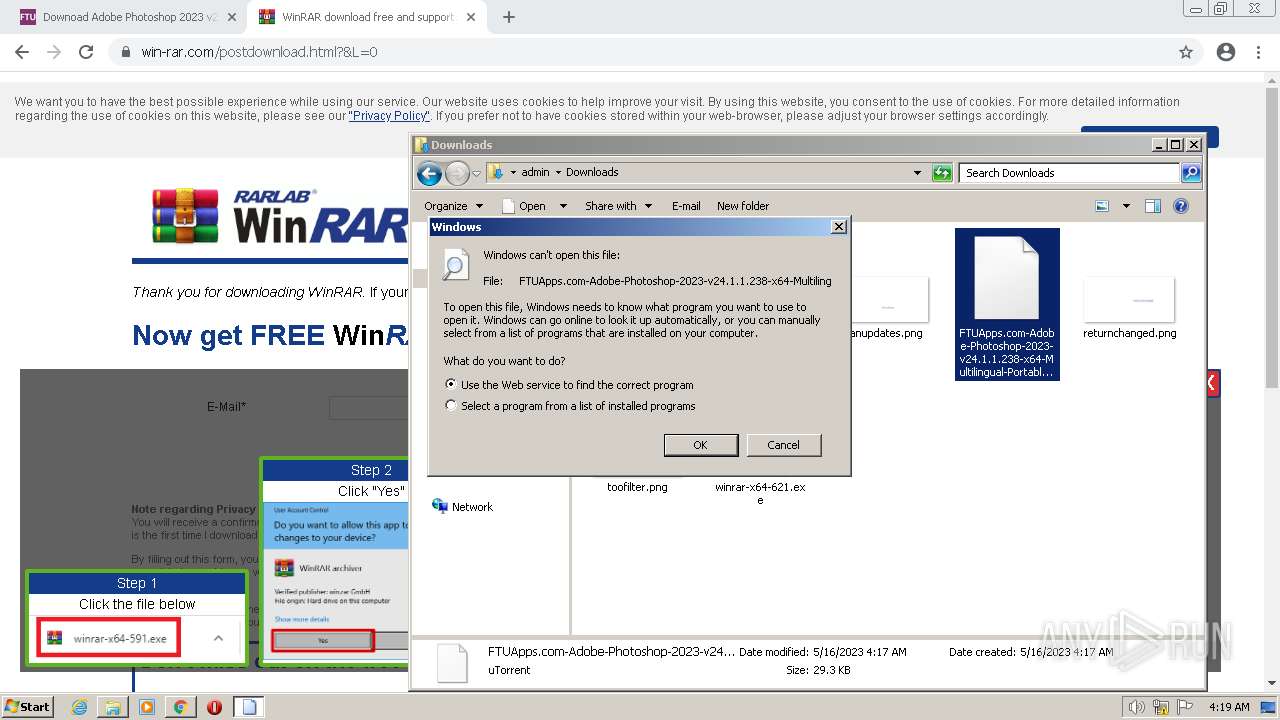The image size is (1280, 720).
Task: Select the returnchanged.png file
Action: tap(1129, 310)
